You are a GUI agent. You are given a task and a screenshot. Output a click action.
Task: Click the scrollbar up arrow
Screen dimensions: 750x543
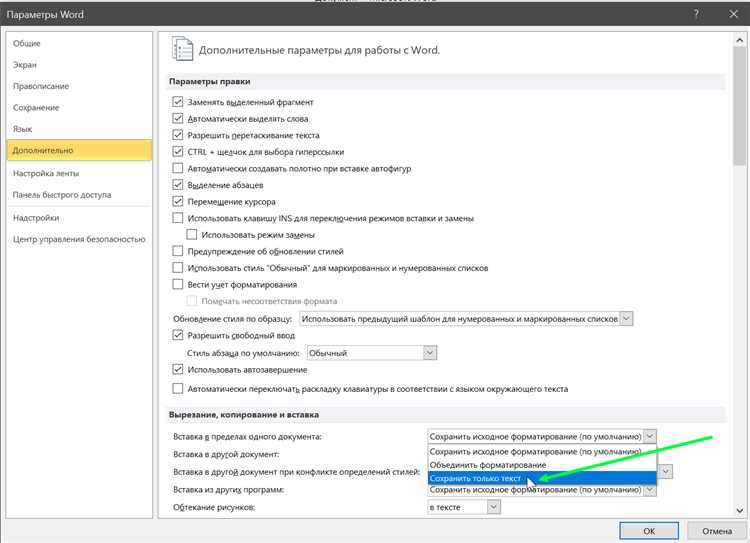739,41
